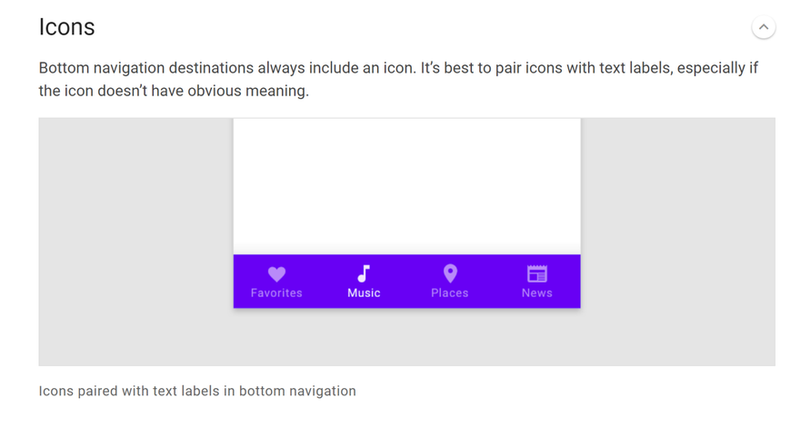Click the gray area right of the mockup
Image resolution: width=800 pixels, height=426 pixels.
(678, 242)
